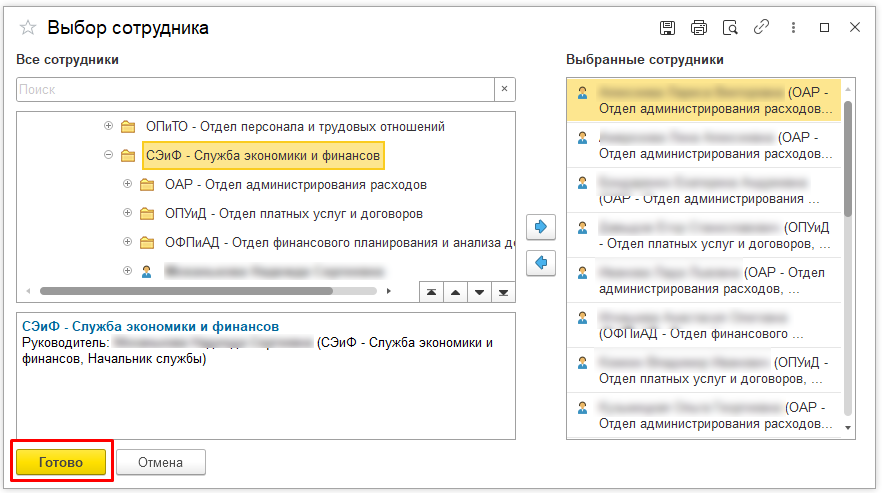Clear the search field with the X button
Viewport: 882px width, 493px height.
tap(505, 90)
